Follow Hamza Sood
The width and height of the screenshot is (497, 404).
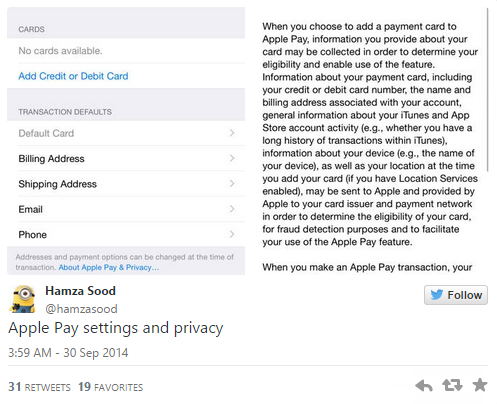click(456, 295)
